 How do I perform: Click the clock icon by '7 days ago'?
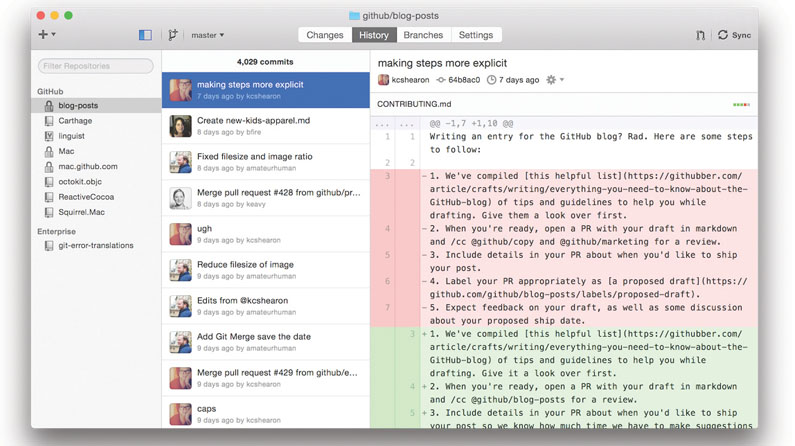coord(491,80)
